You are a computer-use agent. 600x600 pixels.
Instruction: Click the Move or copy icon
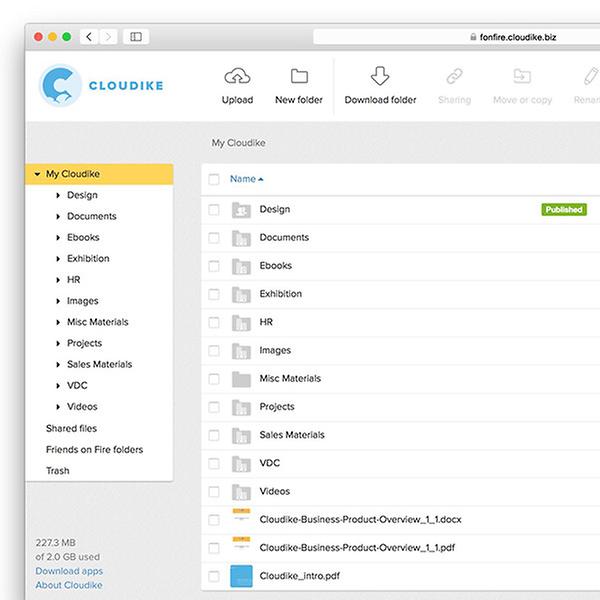tap(522, 76)
